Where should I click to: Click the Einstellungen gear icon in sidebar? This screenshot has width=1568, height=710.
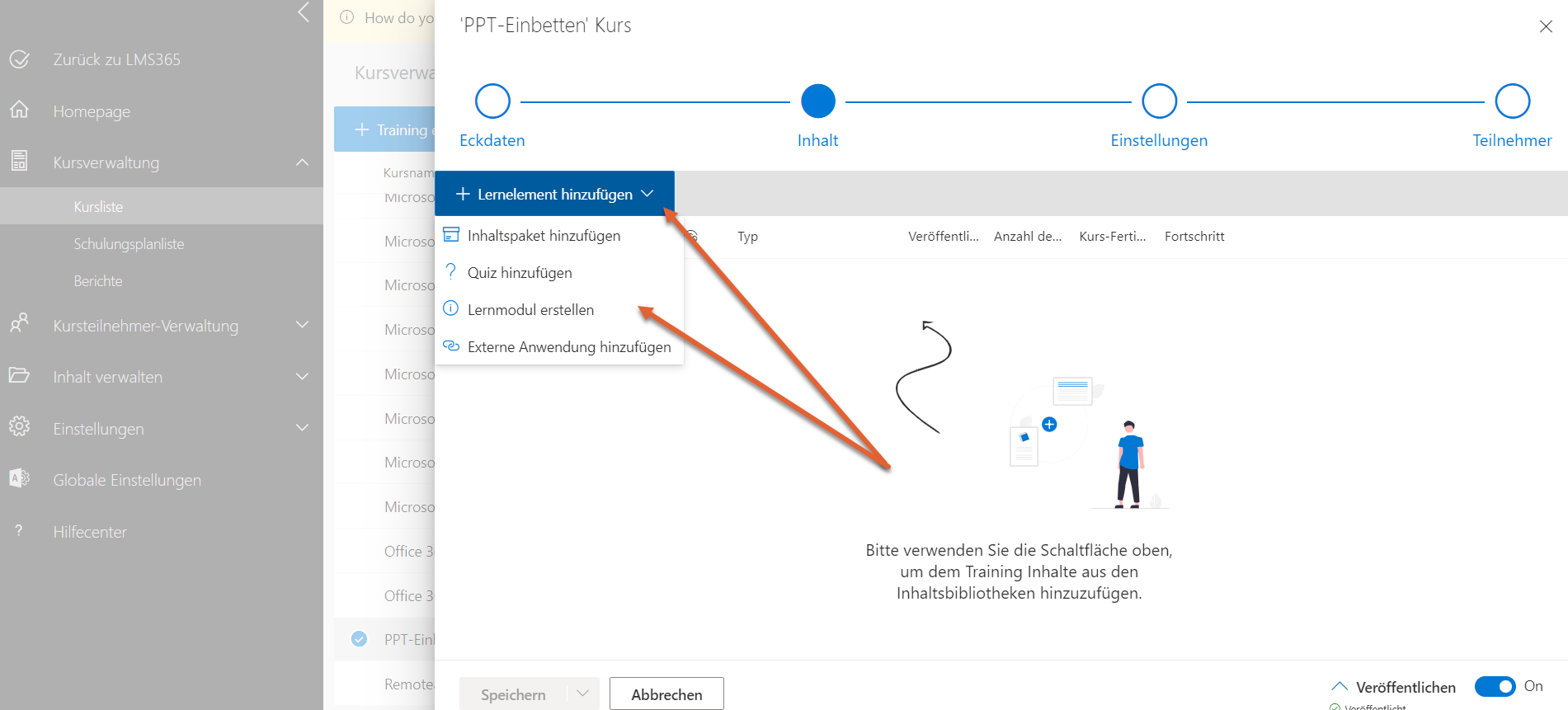pos(19,427)
